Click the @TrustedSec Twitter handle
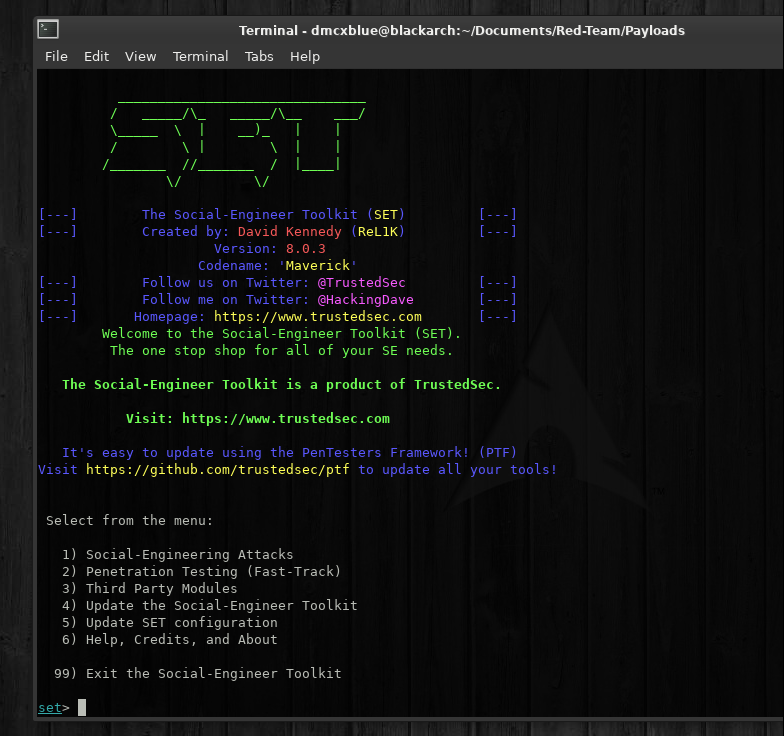This screenshot has width=784, height=736. (361, 282)
